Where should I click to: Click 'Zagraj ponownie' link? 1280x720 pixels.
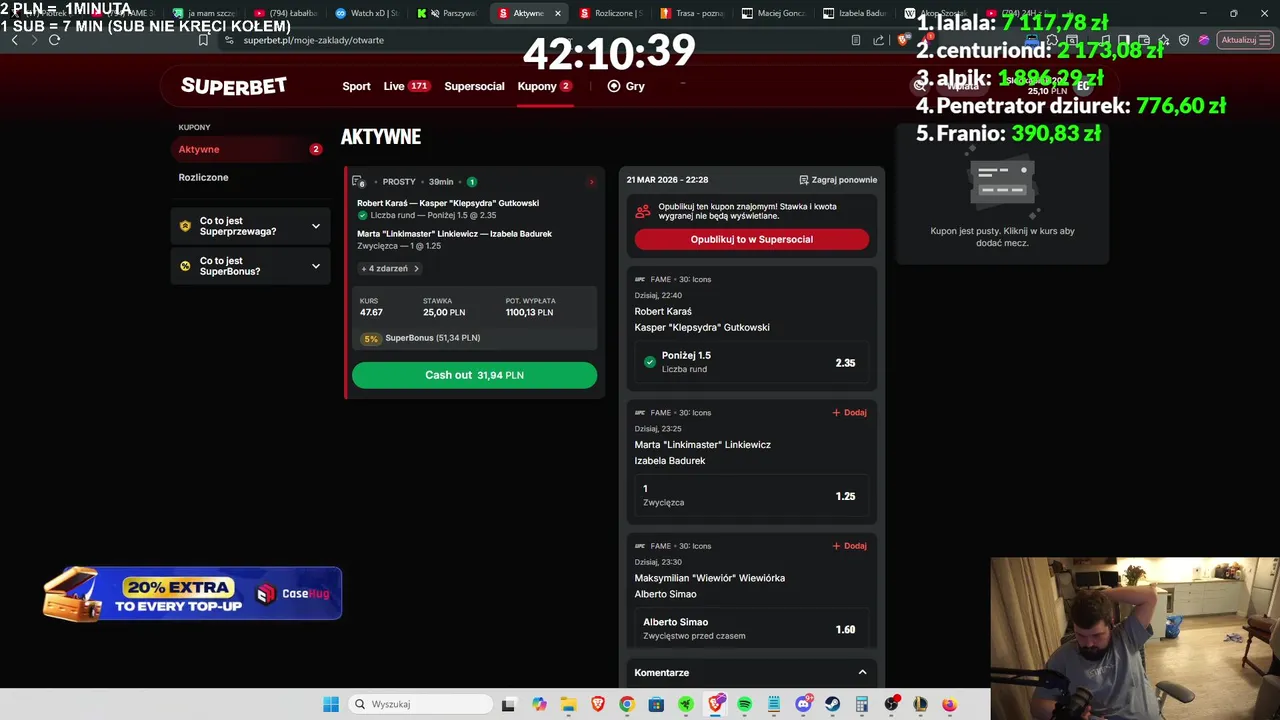click(838, 180)
